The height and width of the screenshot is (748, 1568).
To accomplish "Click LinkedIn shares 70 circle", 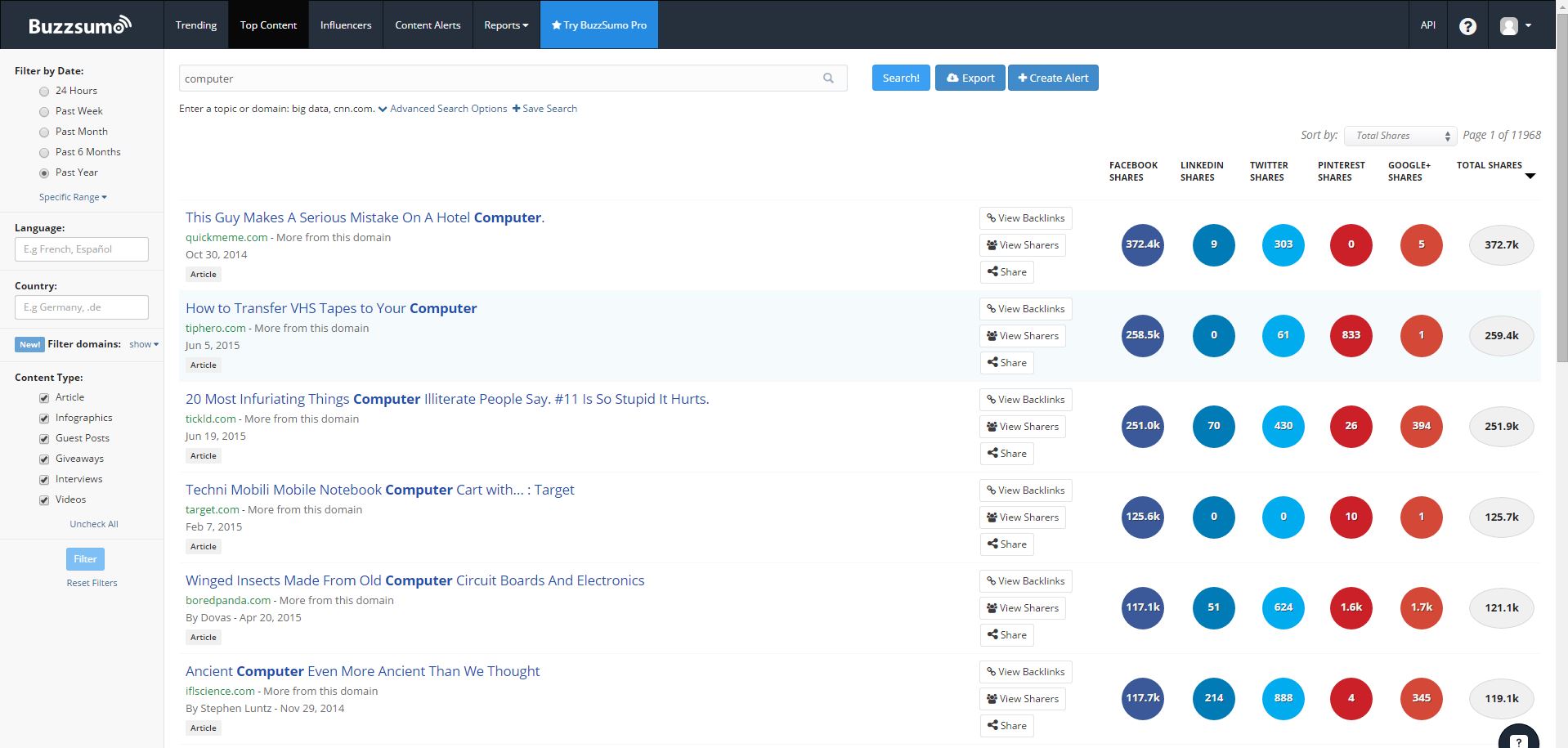I will pyautogui.click(x=1213, y=426).
